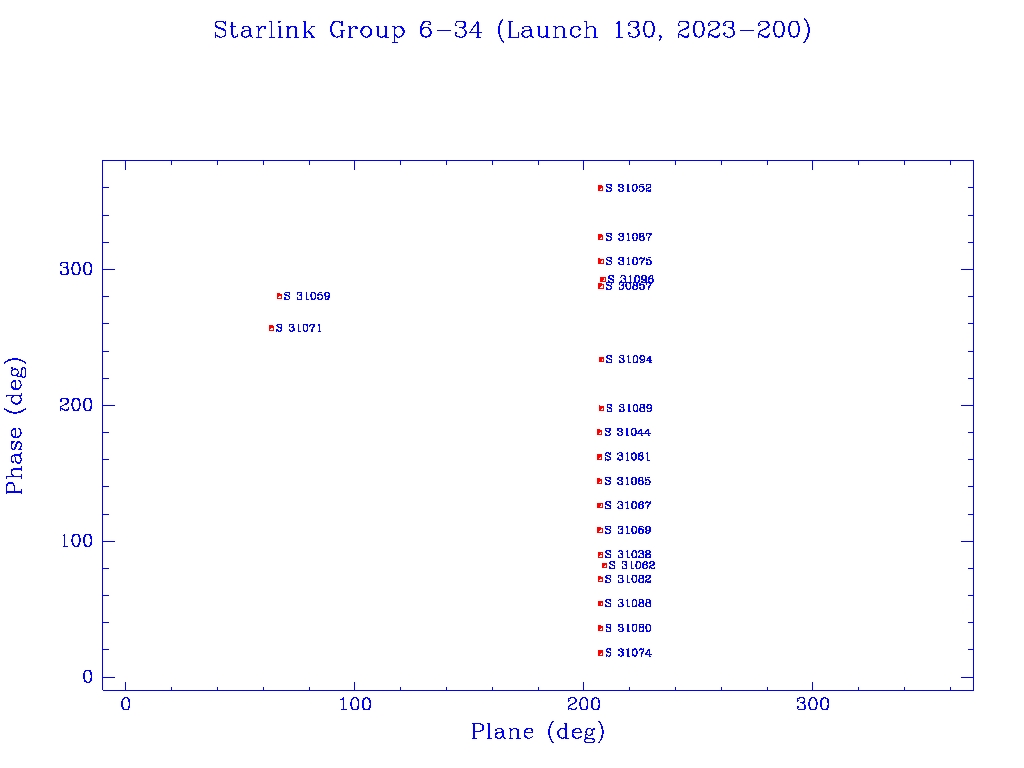Click the S 31061 satellite label text

tap(627, 457)
